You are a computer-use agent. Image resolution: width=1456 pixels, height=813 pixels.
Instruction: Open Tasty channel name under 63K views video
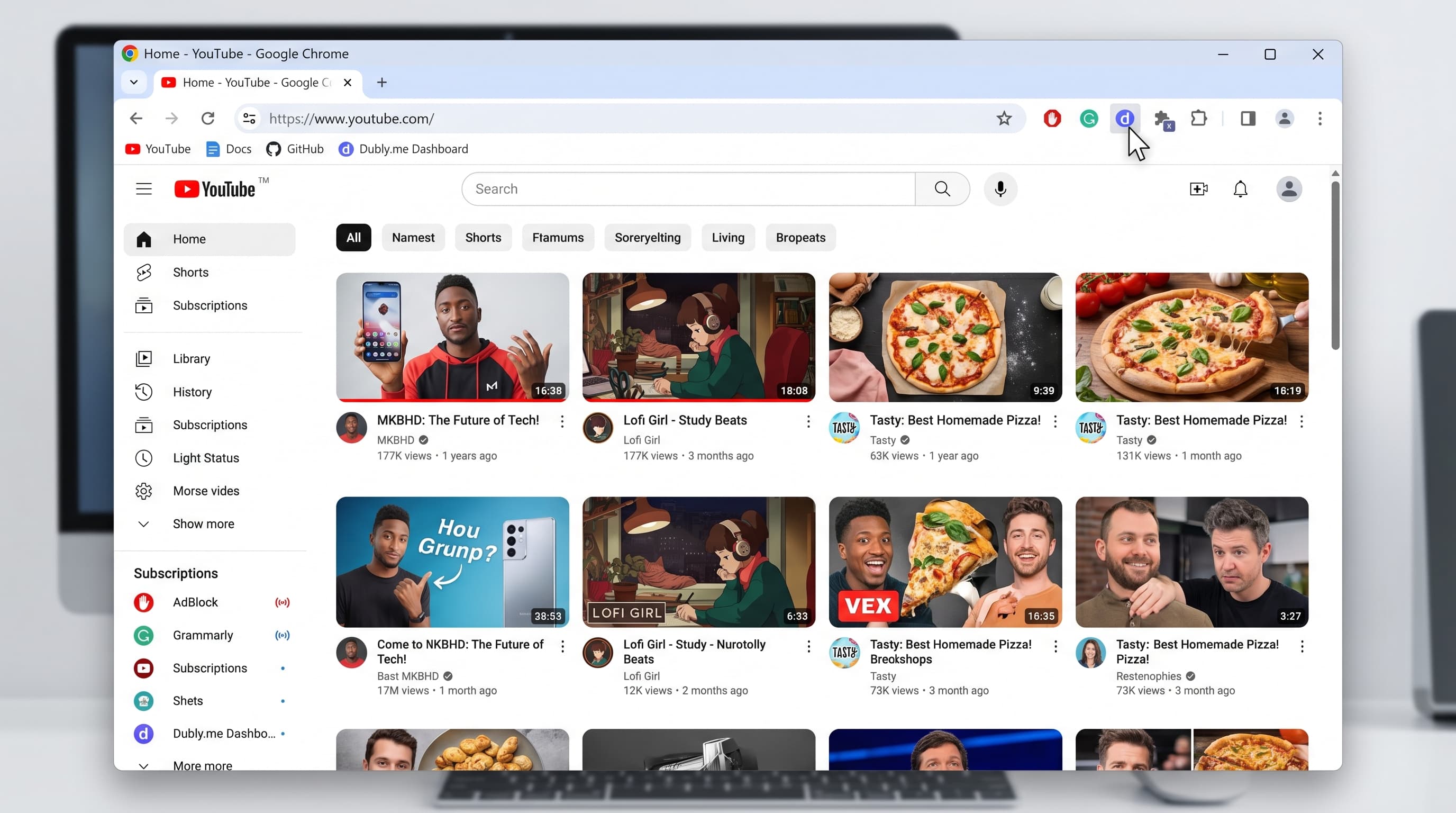pyautogui.click(x=882, y=440)
